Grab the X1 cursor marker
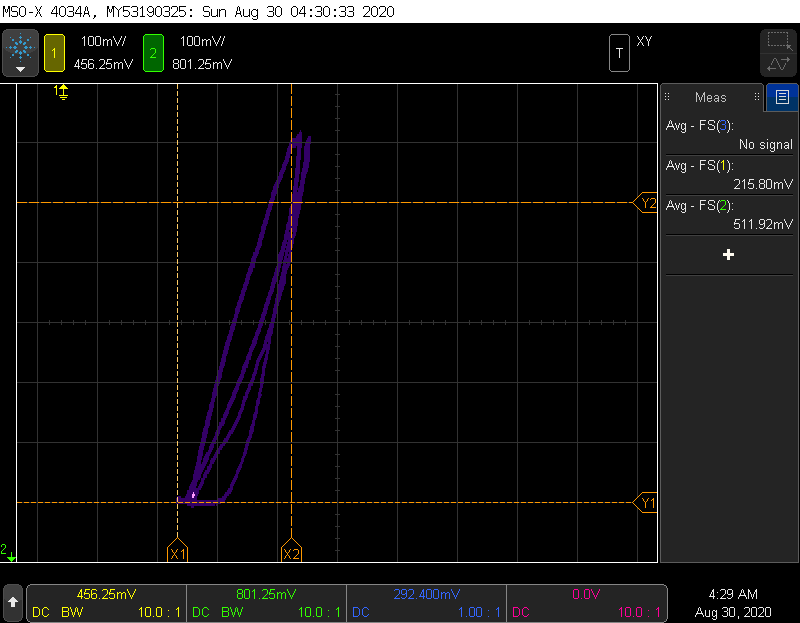 [177, 552]
